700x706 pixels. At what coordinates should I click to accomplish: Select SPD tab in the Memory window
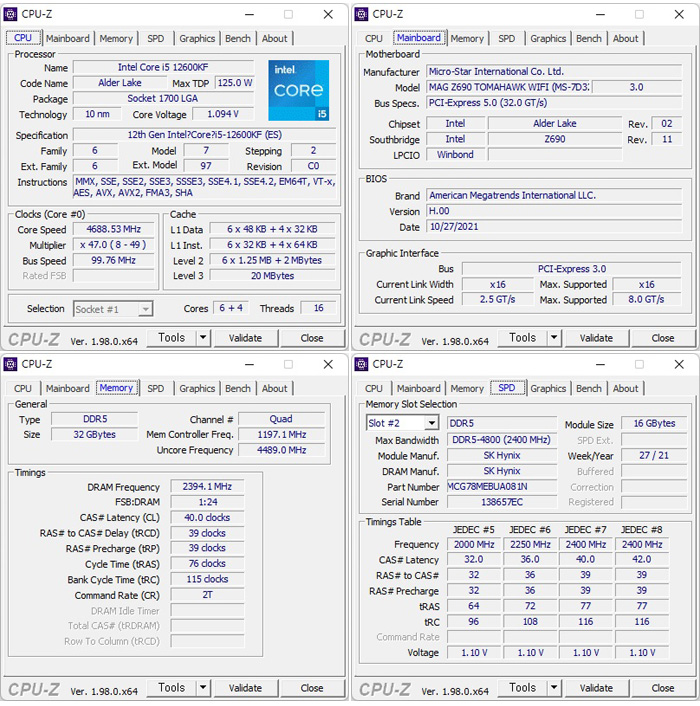click(156, 389)
